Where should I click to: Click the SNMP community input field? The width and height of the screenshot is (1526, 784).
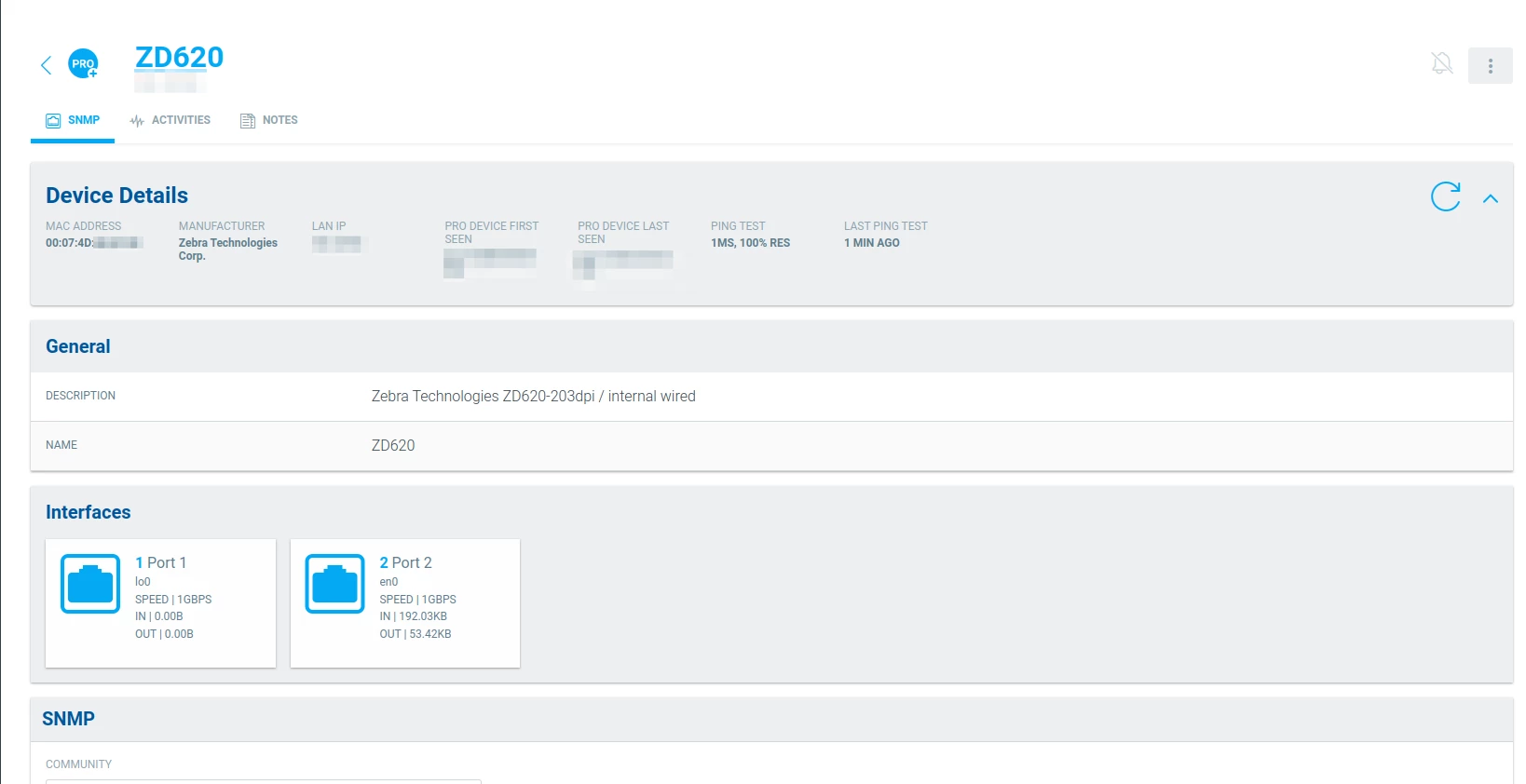(263, 780)
